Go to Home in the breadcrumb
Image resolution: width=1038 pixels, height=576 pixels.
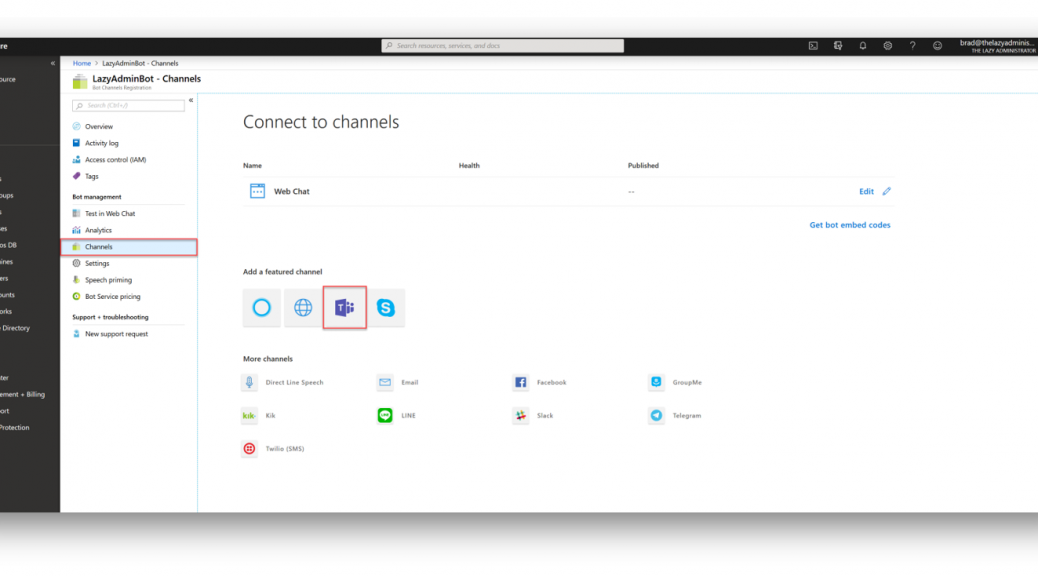pyautogui.click(x=81, y=64)
